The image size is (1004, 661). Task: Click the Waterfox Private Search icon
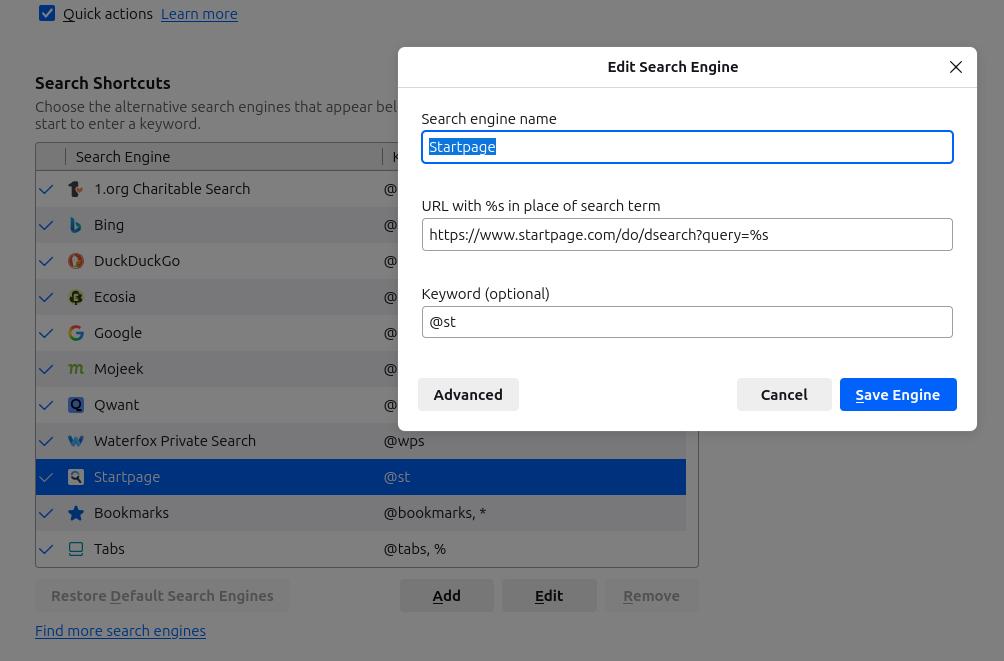[76, 441]
